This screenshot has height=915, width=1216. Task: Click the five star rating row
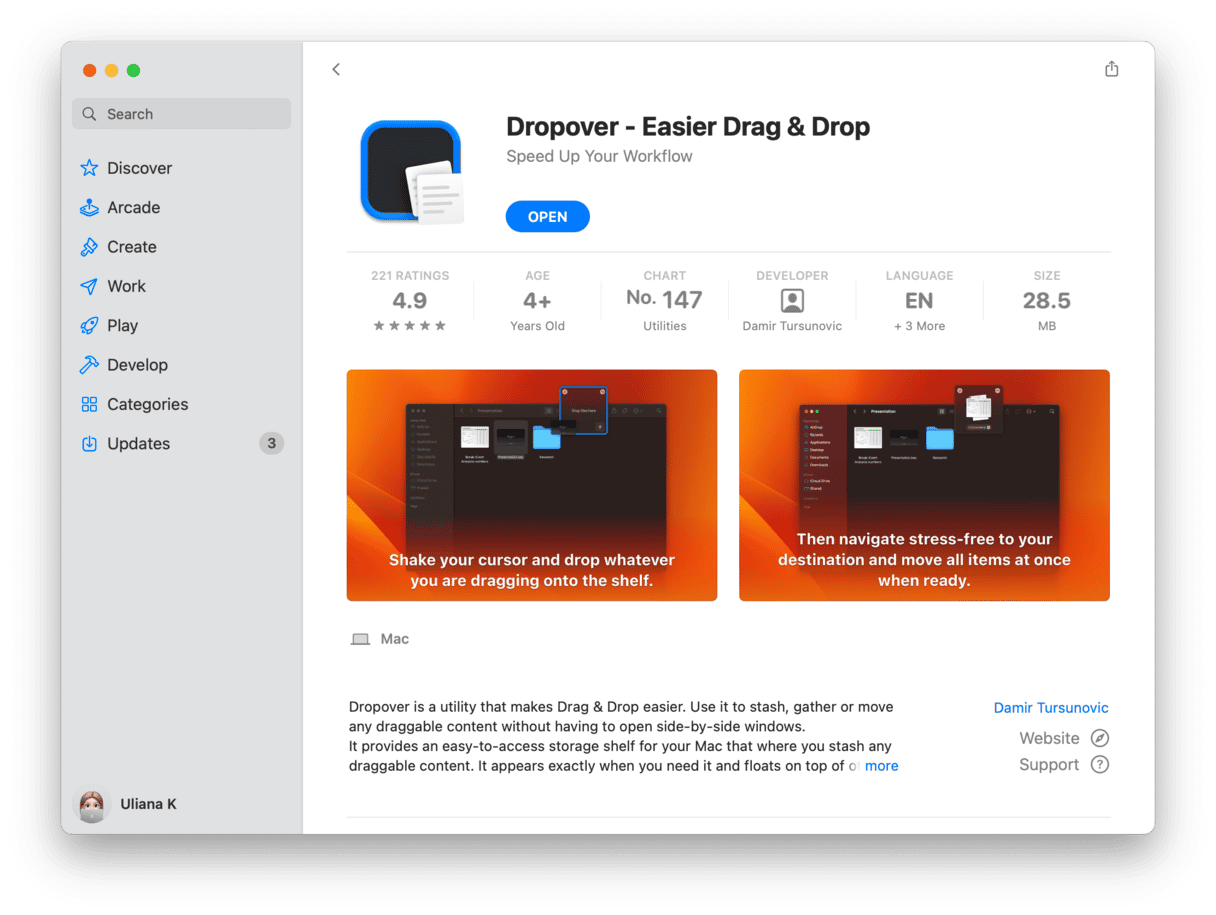pyautogui.click(x=410, y=326)
